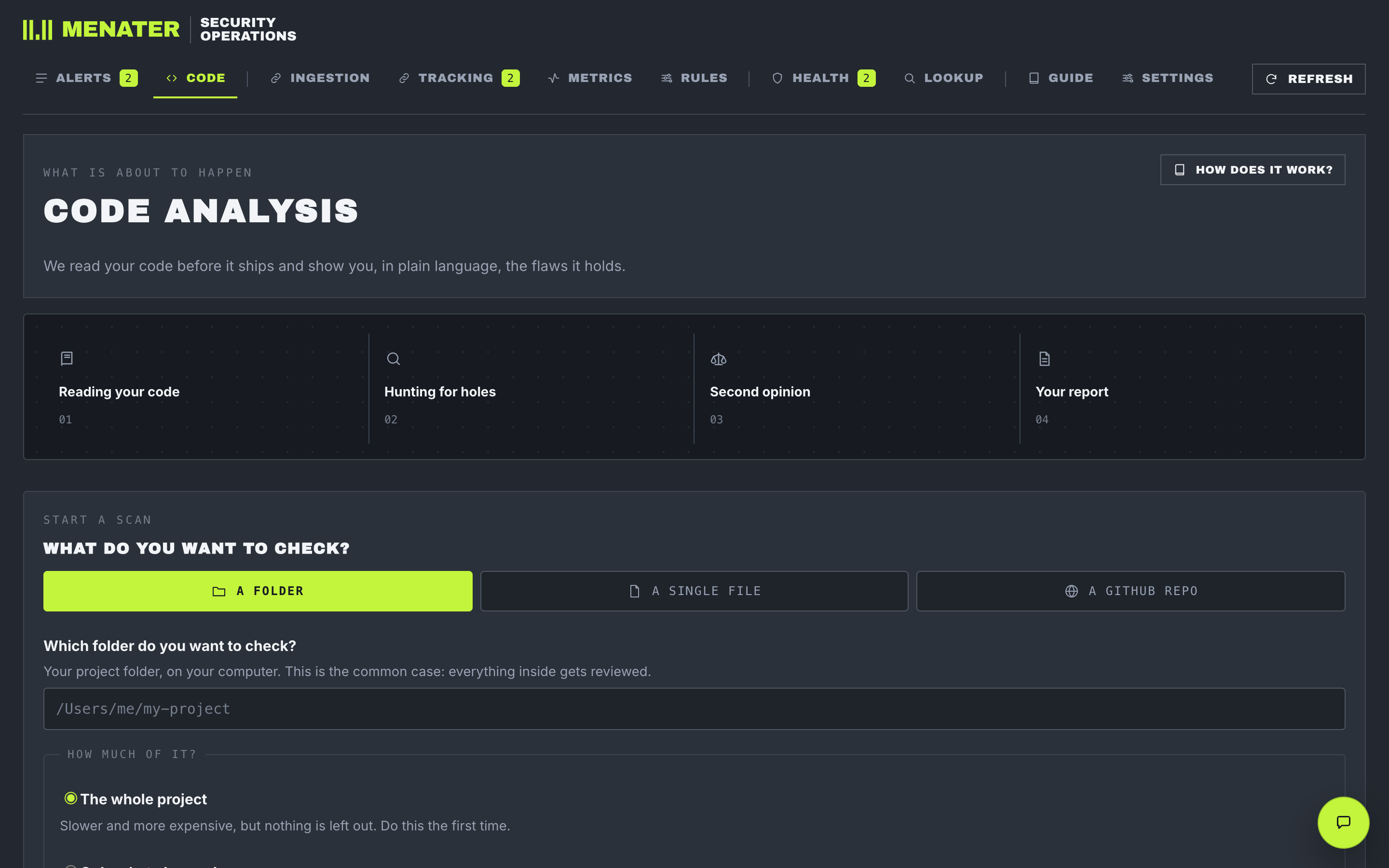The width and height of the screenshot is (1389, 868).
Task: Click the Alerts list icon
Action: (x=41, y=78)
